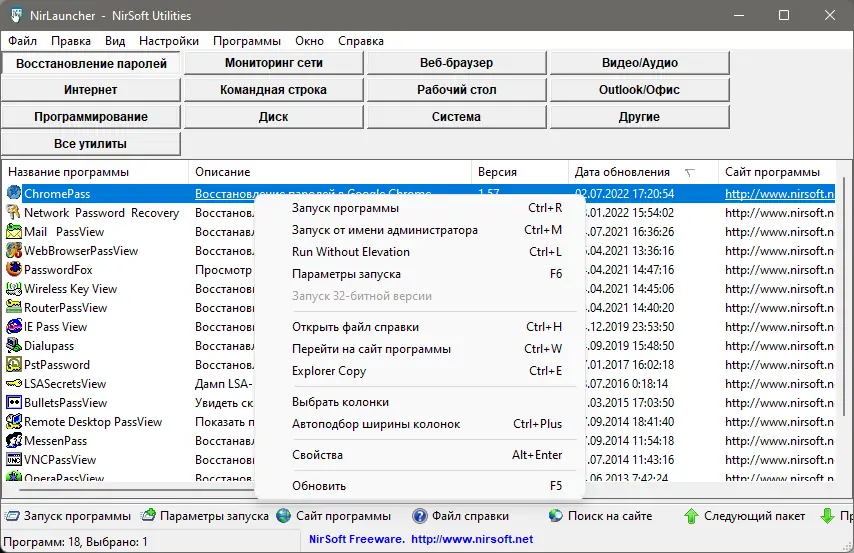The width and height of the screenshot is (854, 553).
Task: Open the Настройки menu
Action: [x=169, y=41]
